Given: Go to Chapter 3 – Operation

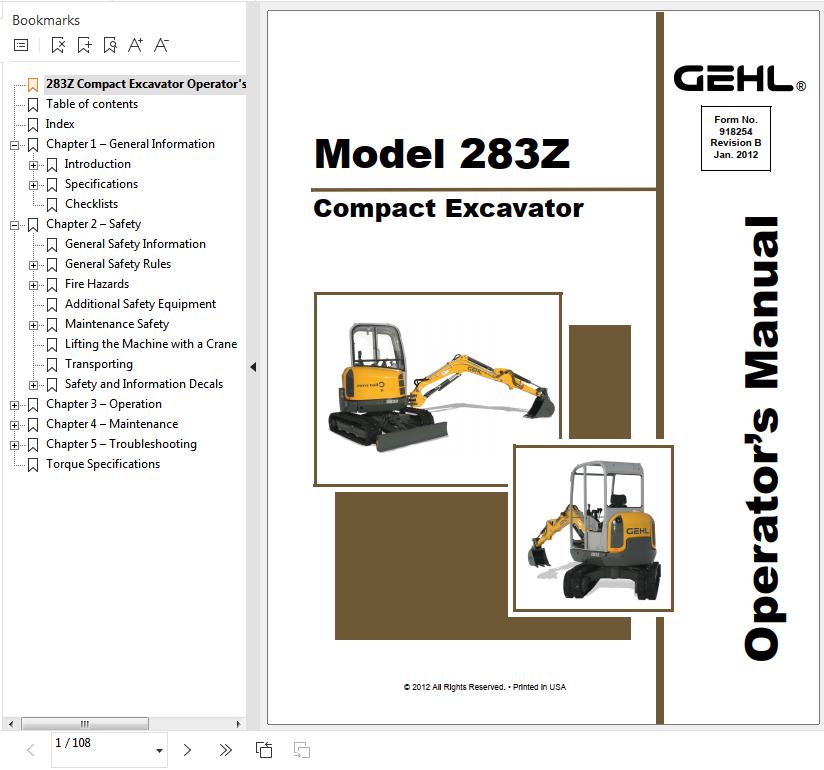Looking at the screenshot, I should tap(104, 404).
